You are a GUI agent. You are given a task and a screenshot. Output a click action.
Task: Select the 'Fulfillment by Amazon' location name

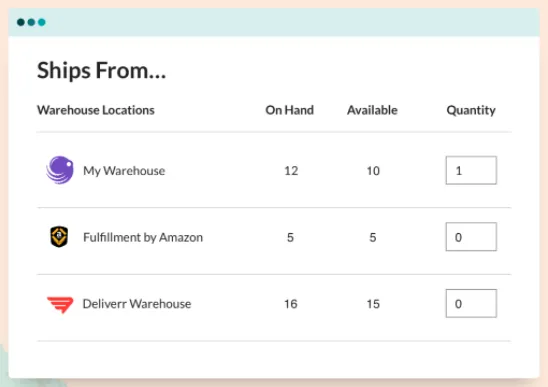tap(143, 237)
